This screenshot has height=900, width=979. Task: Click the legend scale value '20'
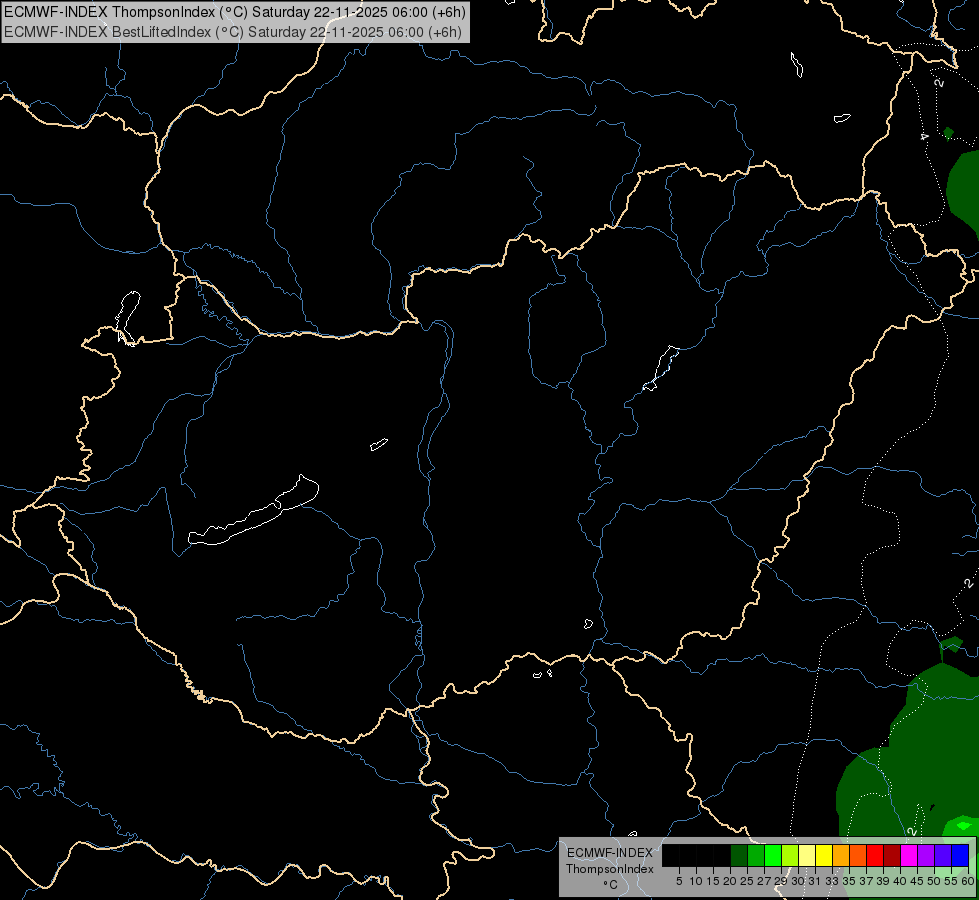[729, 881]
